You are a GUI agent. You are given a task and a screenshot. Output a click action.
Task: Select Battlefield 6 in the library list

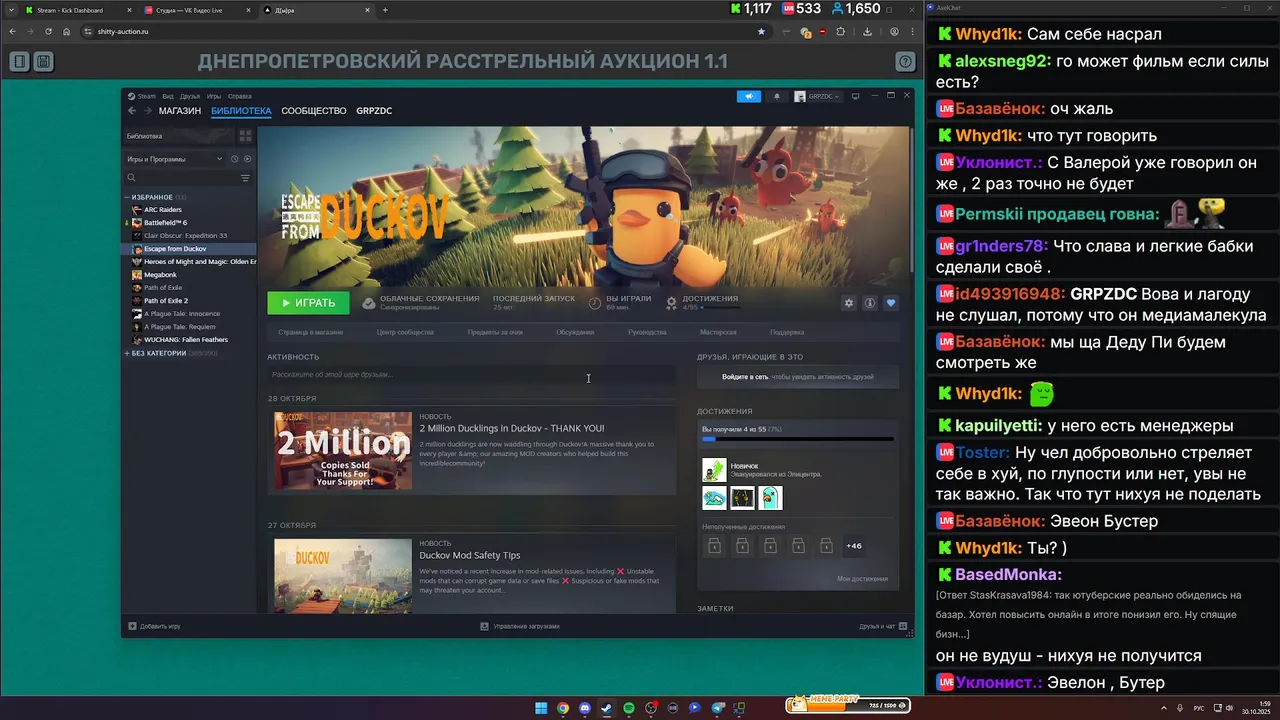tap(165, 223)
